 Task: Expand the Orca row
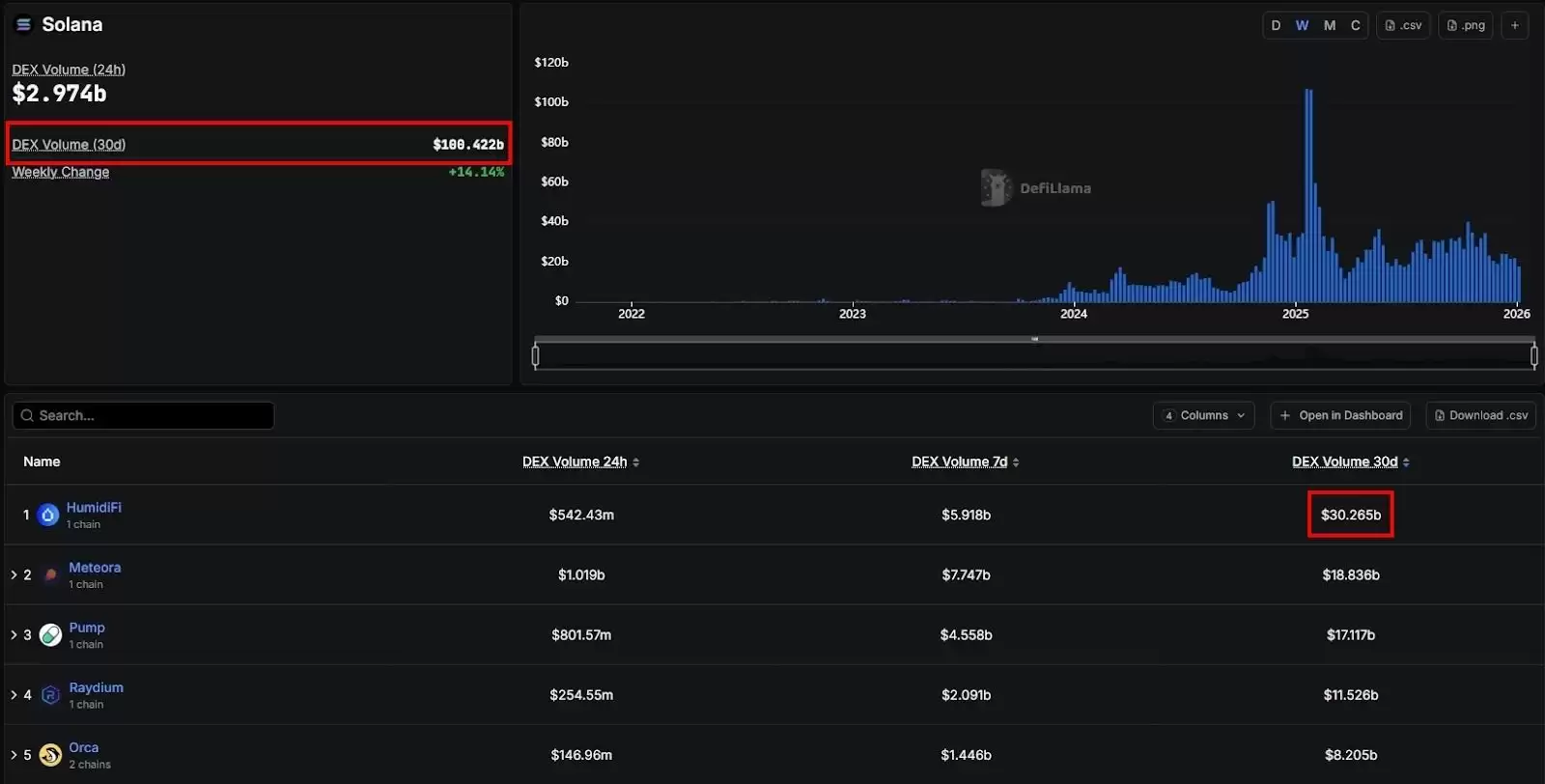click(14, 755)
